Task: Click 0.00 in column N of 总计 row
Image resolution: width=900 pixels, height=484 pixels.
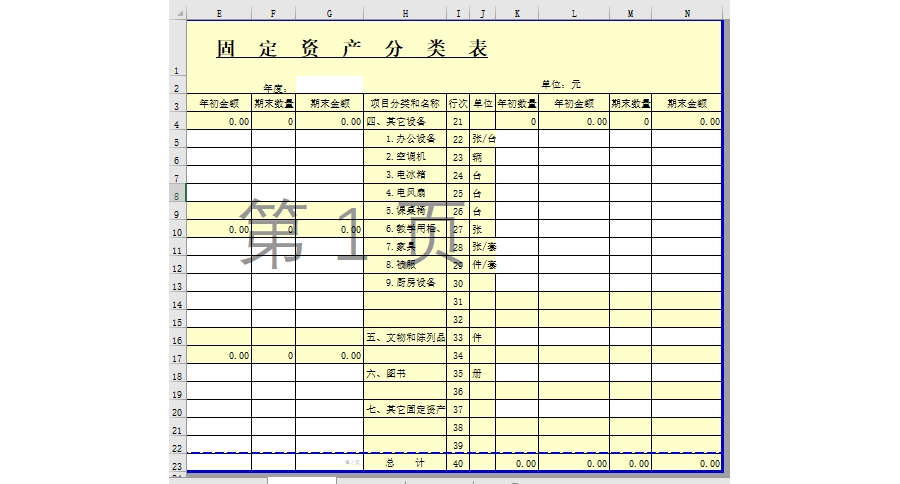Action: point(687,463)
